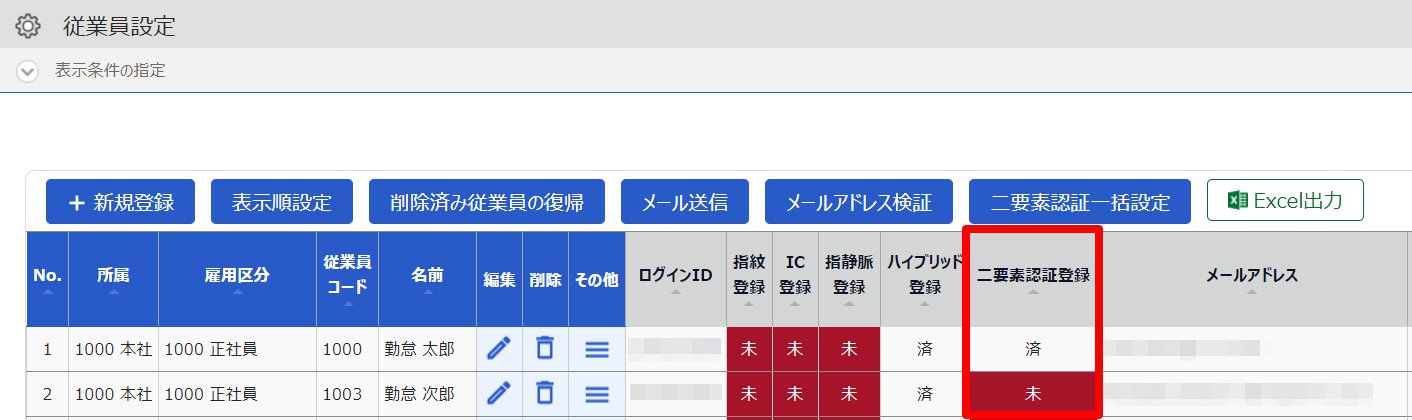Image resolution: width=1412 pixels, height=420 pixels.
Task: Select the name cell 勤怠 太郎
Action: [427, 349]
